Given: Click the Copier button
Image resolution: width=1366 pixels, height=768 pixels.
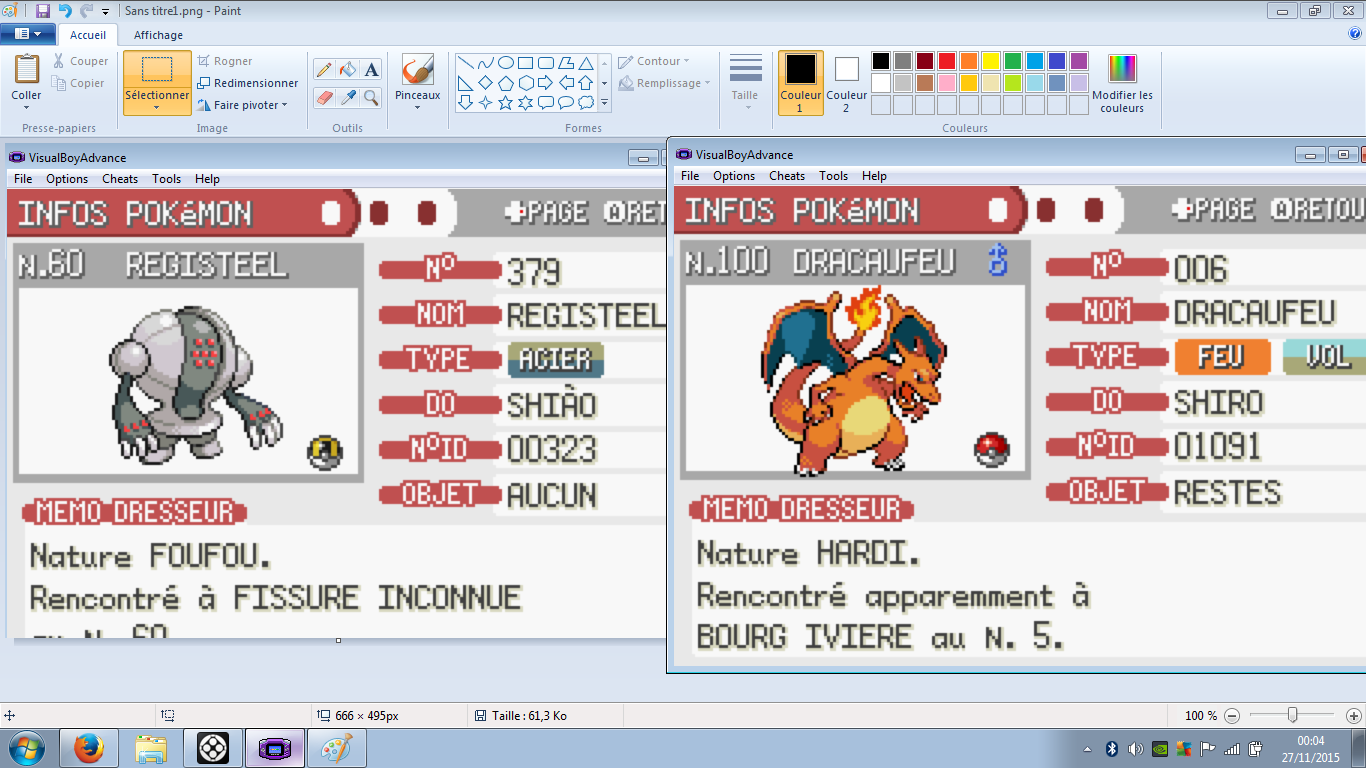Looking at the screenshot, I should point(79,83).
